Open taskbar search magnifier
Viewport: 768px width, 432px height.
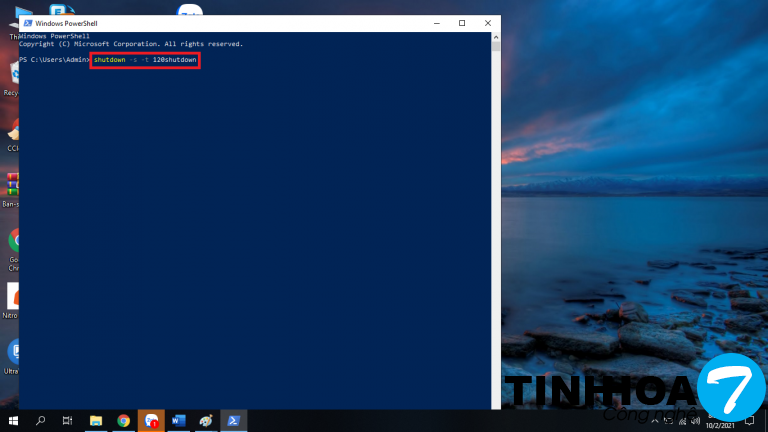41,421
